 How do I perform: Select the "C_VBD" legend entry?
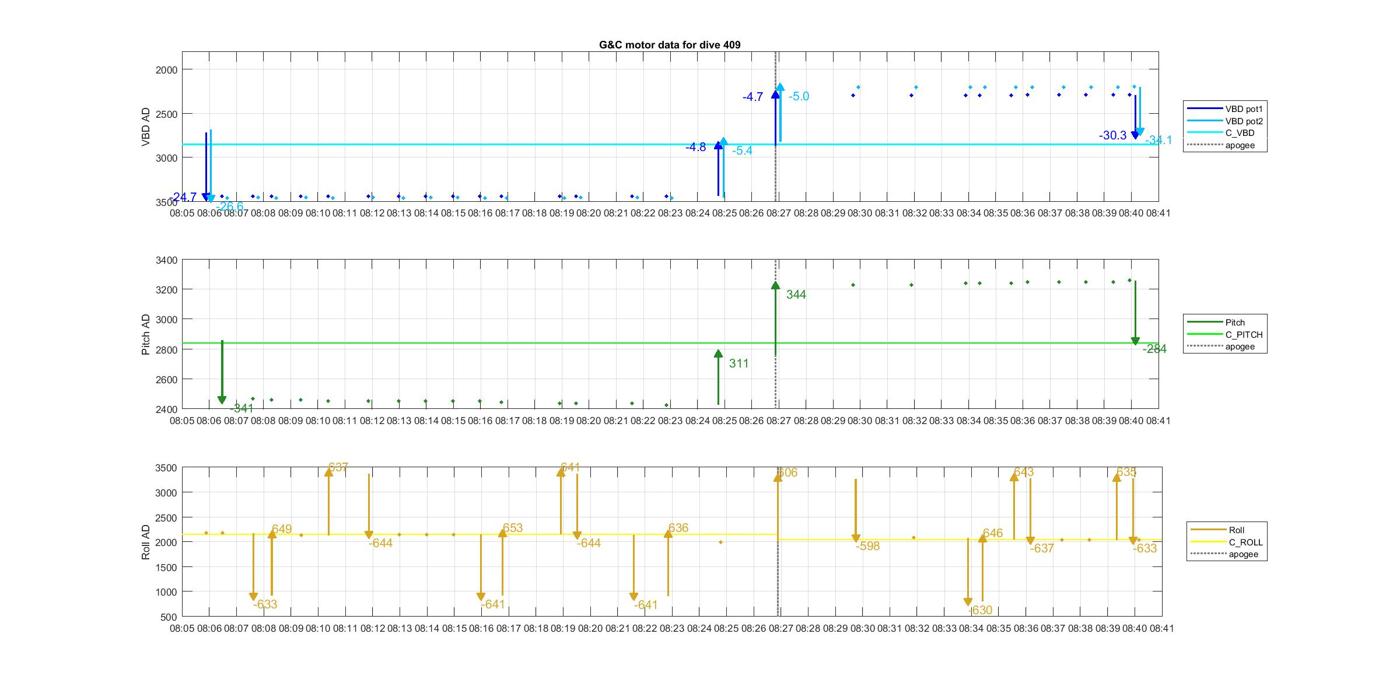coord(1241,133)
